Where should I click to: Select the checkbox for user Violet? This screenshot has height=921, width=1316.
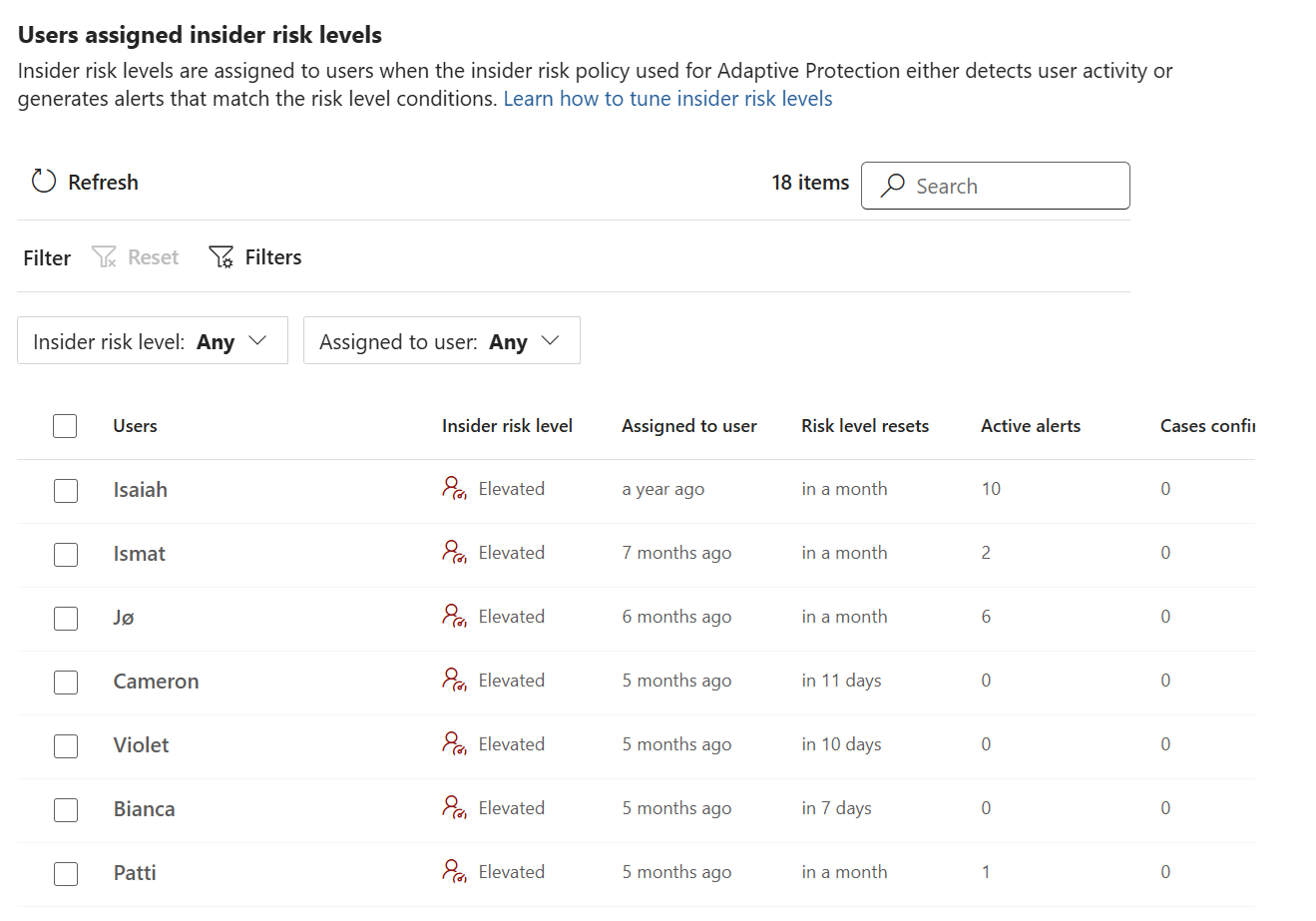point(66,745)
